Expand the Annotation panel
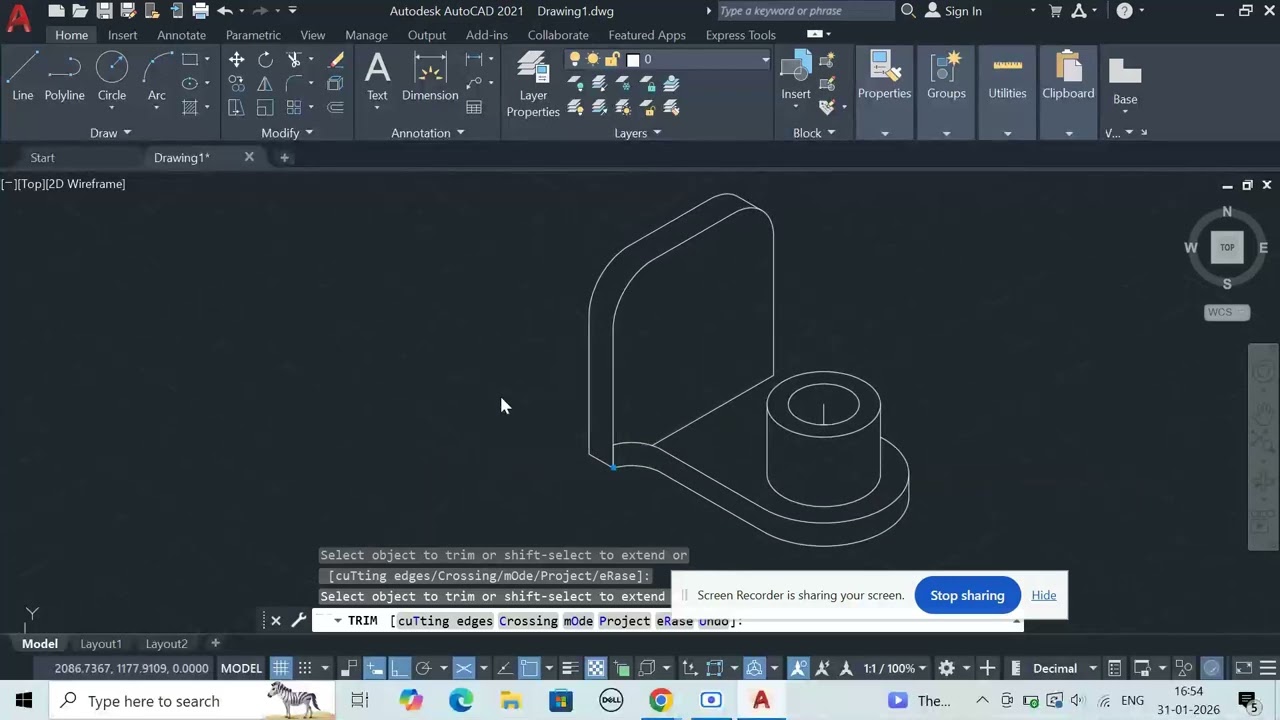This screenshot has height=720, width=1280. [x=428, y=133]
